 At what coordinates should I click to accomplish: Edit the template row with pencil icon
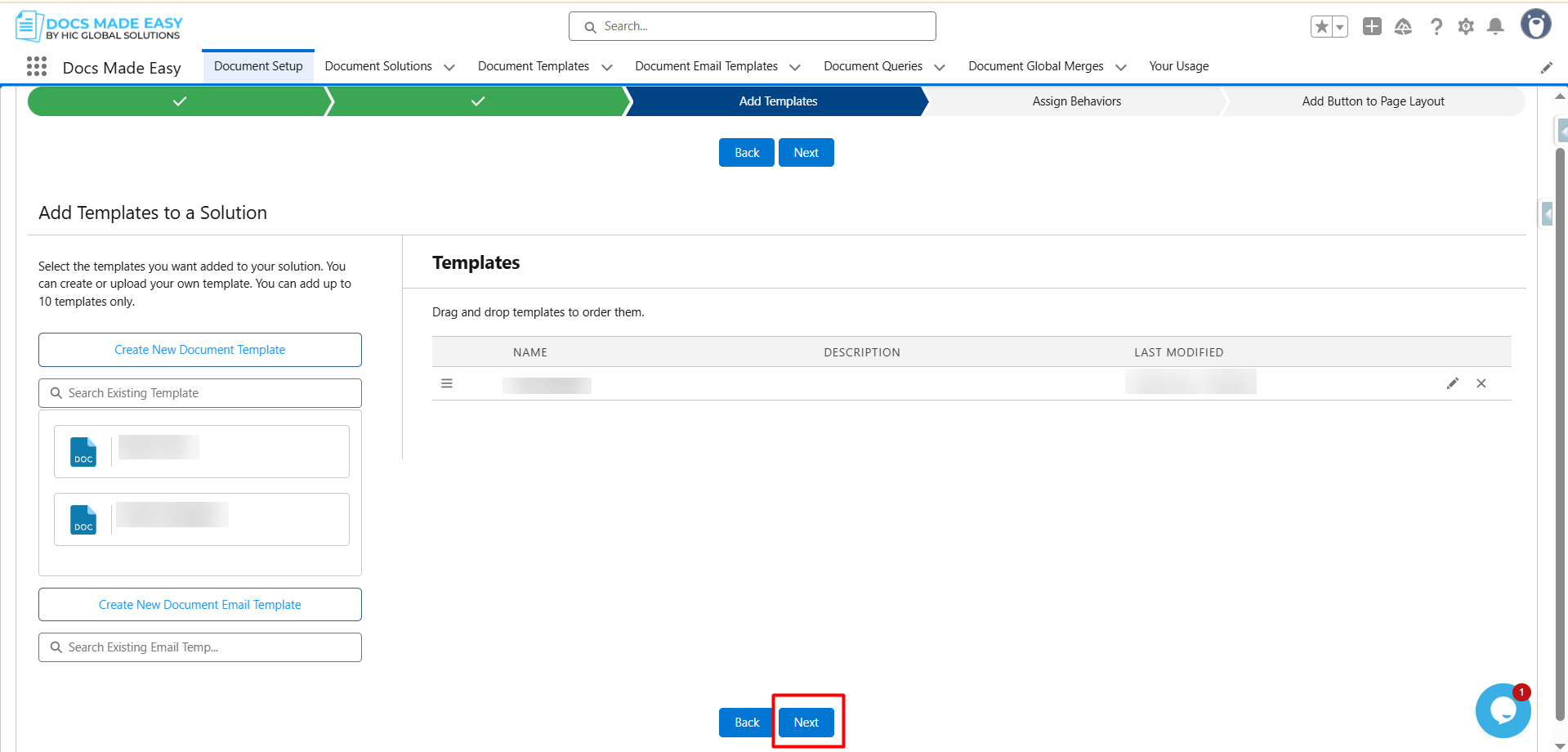[x=1452, y=383]
